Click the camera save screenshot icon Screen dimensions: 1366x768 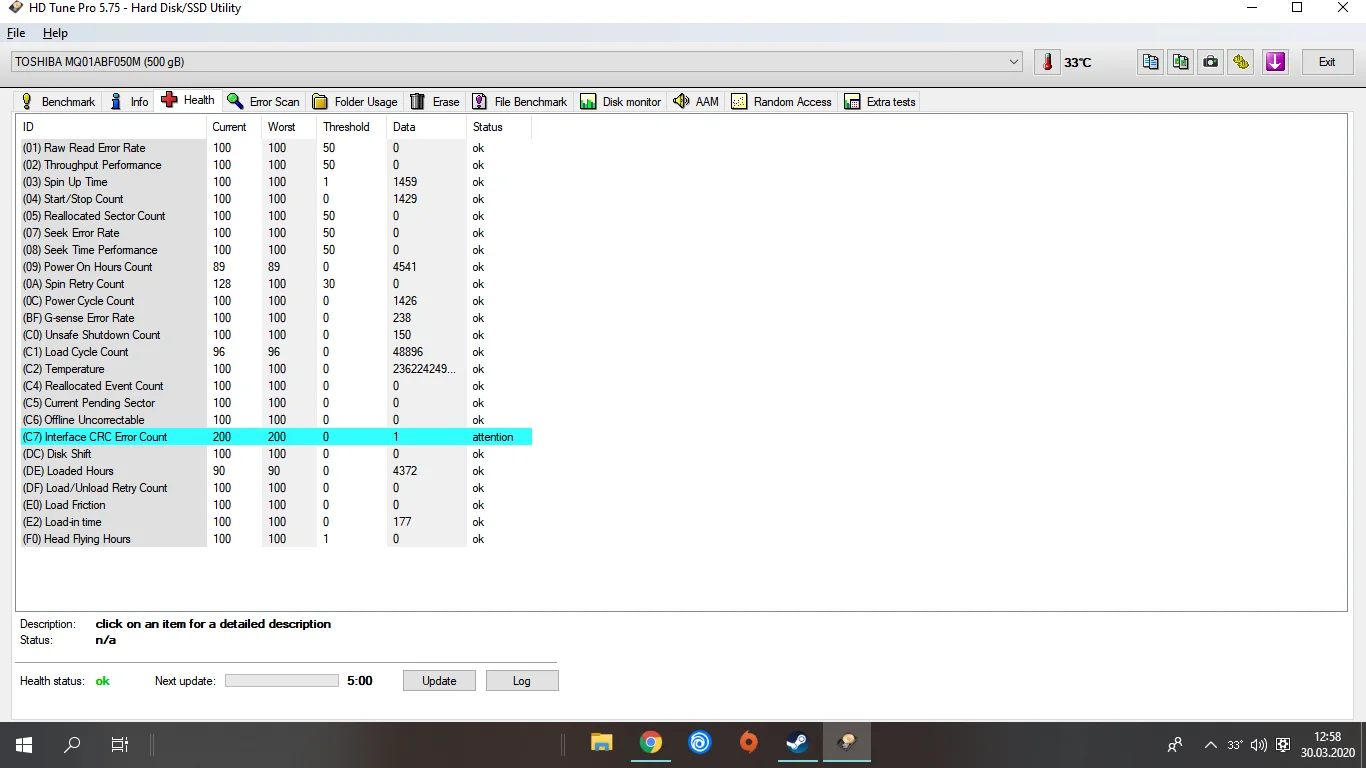[1211, 62]
